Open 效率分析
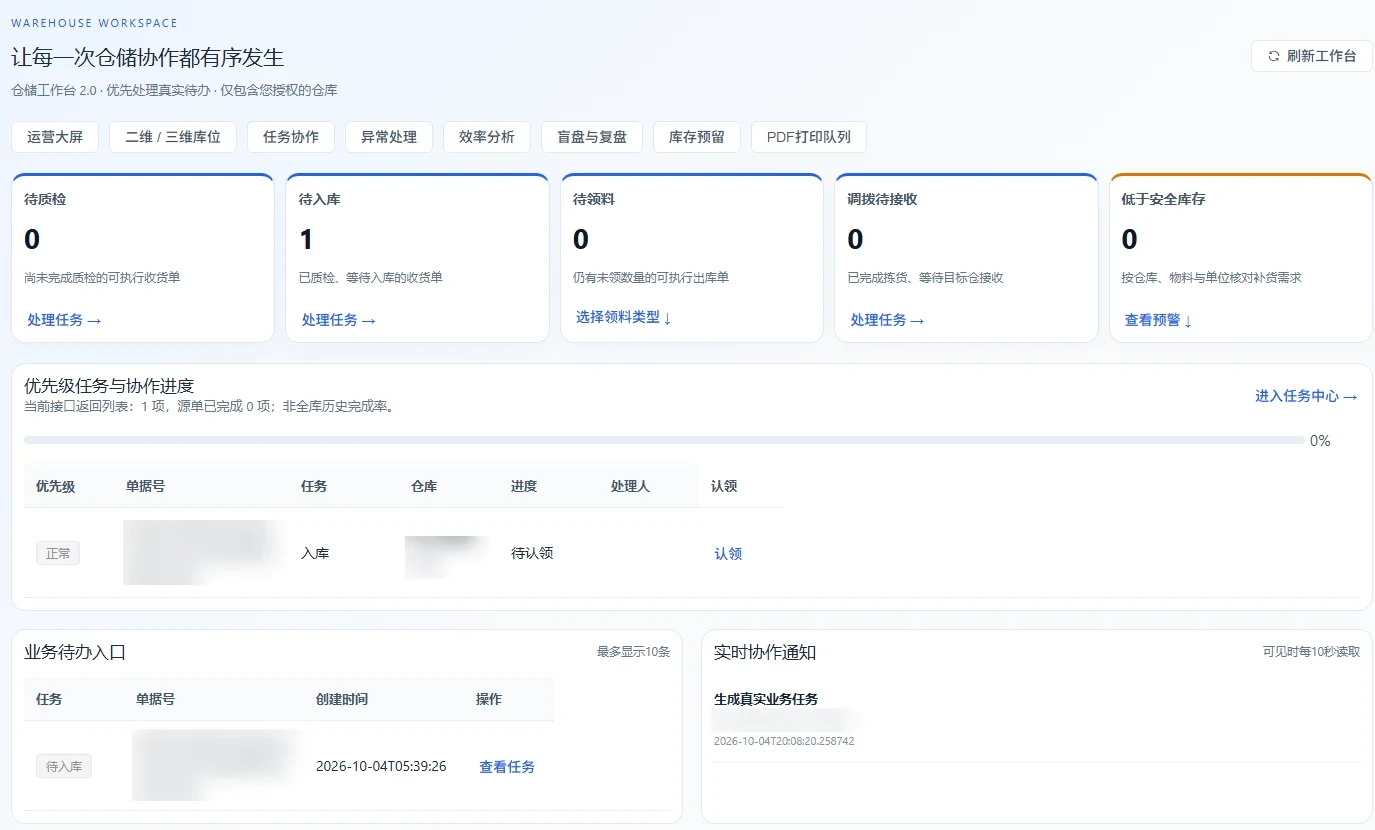 point(487,137)
